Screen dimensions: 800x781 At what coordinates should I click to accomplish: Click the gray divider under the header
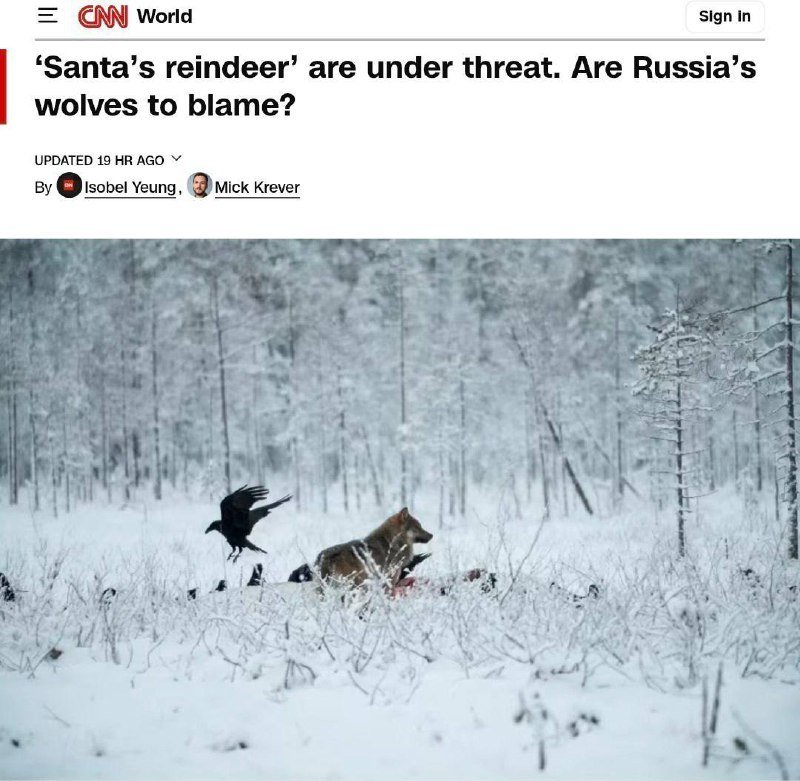pos(399,39)
